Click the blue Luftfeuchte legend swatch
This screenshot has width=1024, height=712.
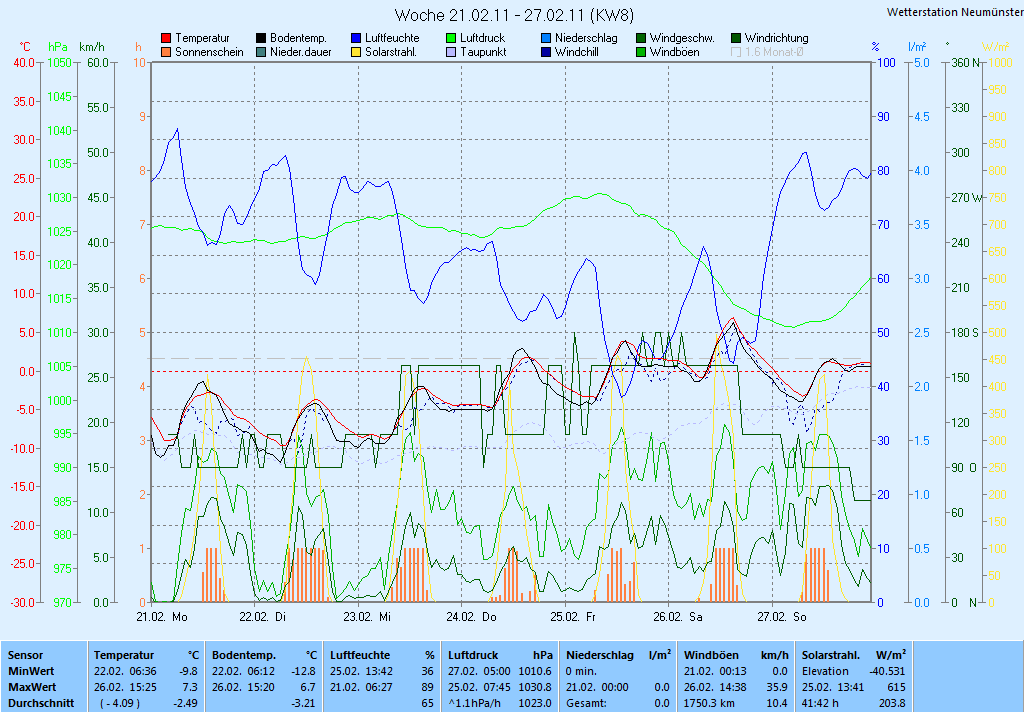[356, 38]
